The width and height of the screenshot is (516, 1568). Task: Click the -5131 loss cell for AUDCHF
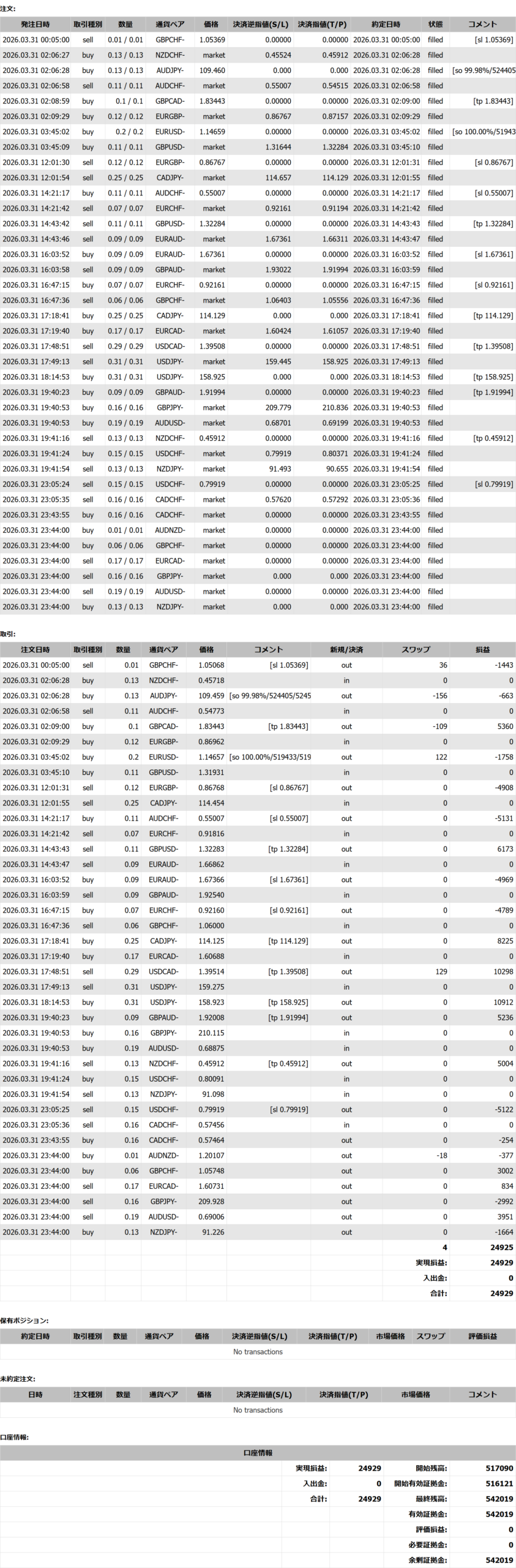[504, 818]
